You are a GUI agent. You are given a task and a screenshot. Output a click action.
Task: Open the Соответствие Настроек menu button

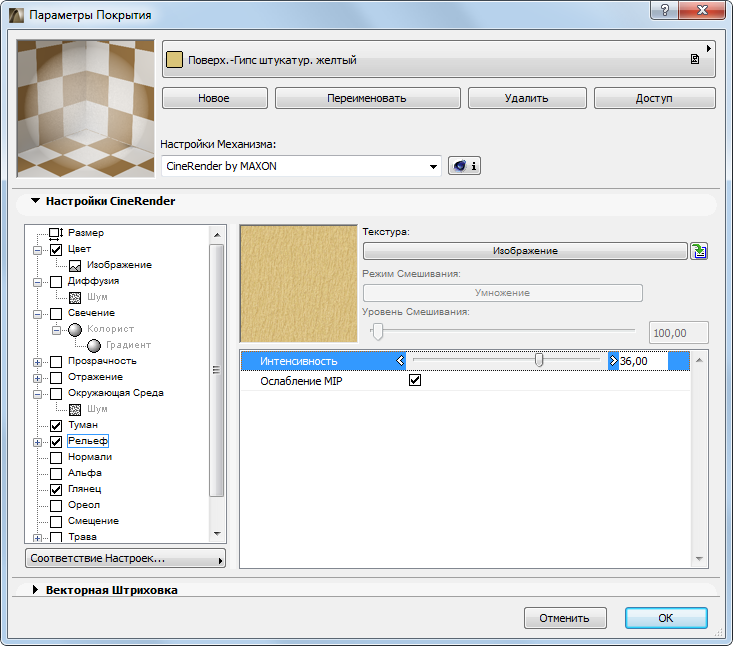click(125, 559)
